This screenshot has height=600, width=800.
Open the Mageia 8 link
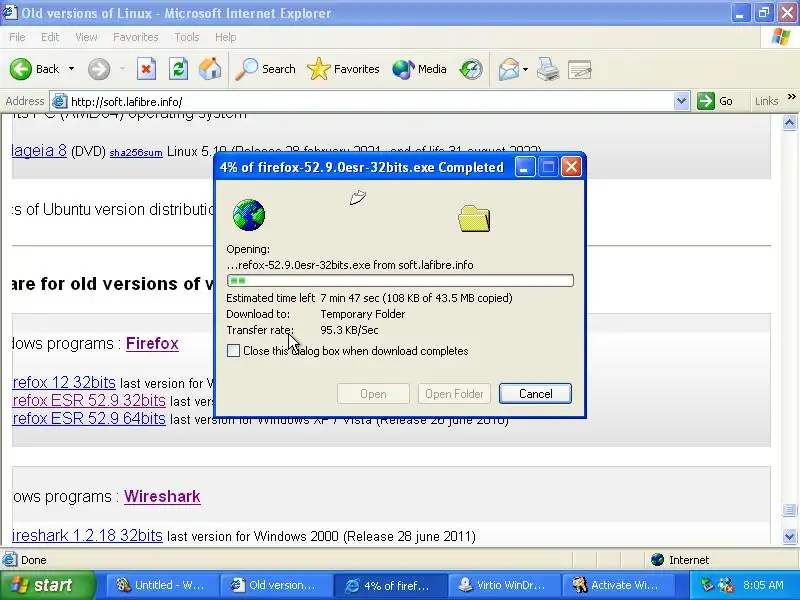click(x=39, y=151)
